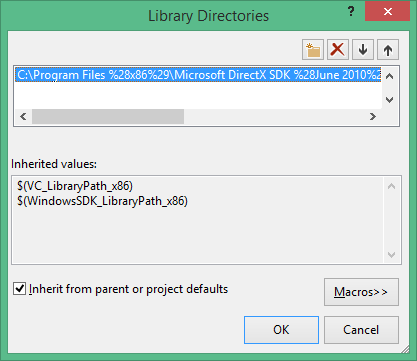Click the directory list's scroll up arrow
The height and width of the screenshot is (361, 417).
[389, 76]
